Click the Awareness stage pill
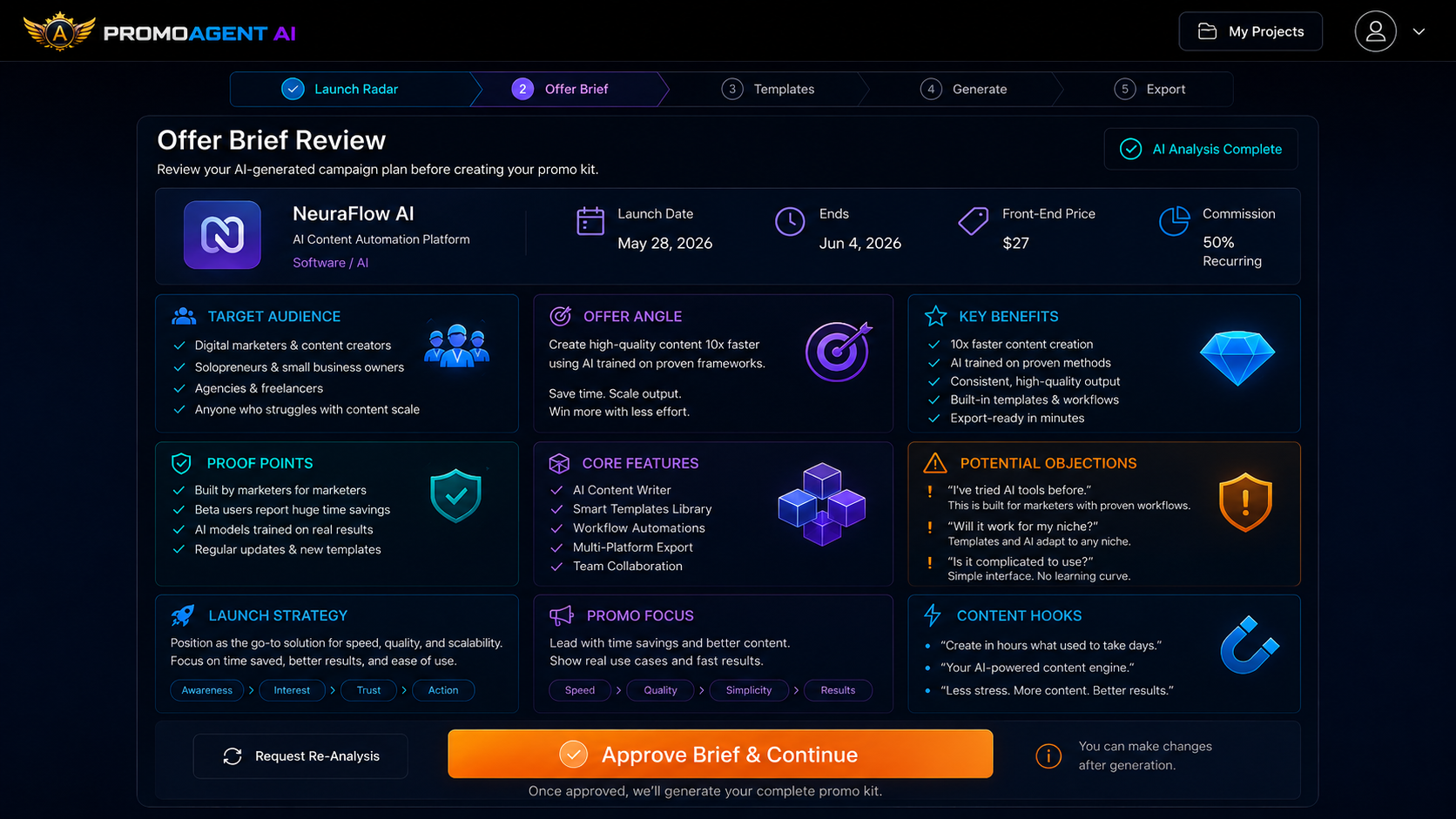This screenshot has height=819, width=1456. (x=206, y=690)
